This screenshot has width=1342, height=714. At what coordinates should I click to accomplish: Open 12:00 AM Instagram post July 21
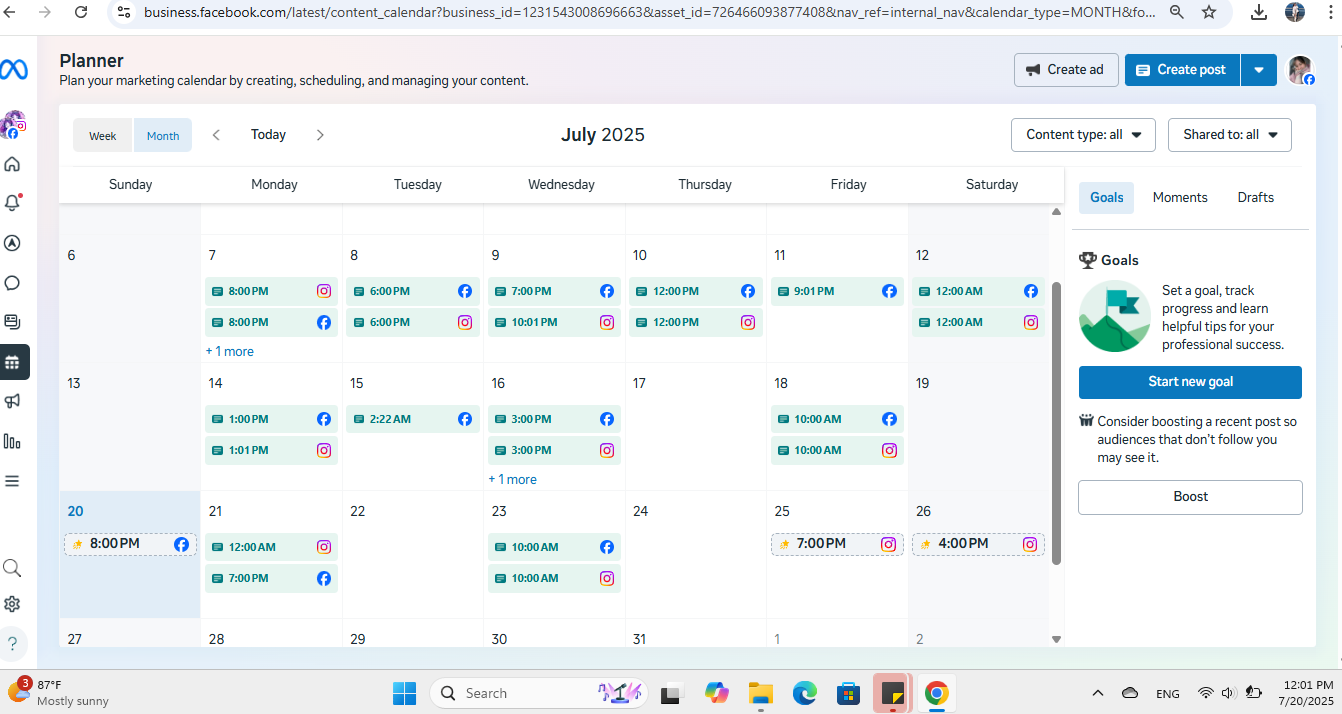pos(271,548)
